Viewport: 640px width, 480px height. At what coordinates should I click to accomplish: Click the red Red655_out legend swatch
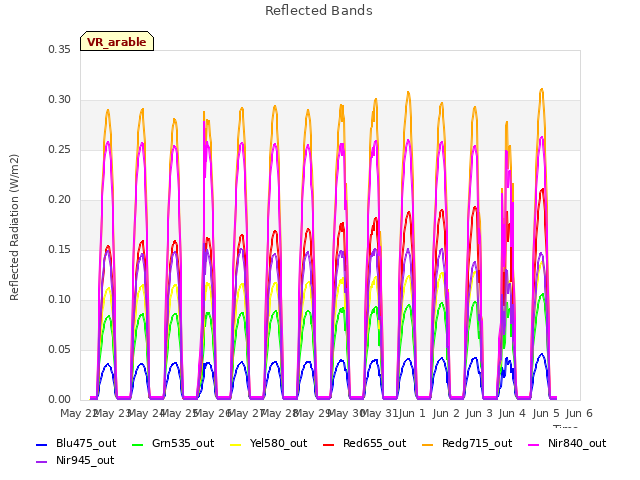329,444
